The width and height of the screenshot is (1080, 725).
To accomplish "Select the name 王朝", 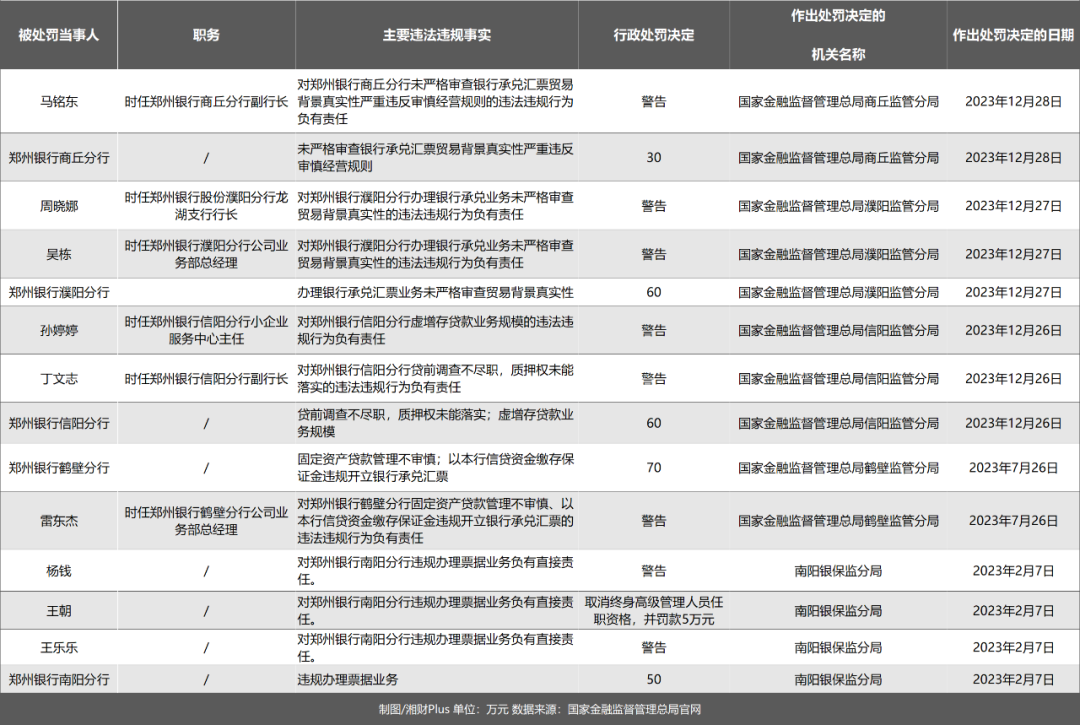I will [59, 611].
